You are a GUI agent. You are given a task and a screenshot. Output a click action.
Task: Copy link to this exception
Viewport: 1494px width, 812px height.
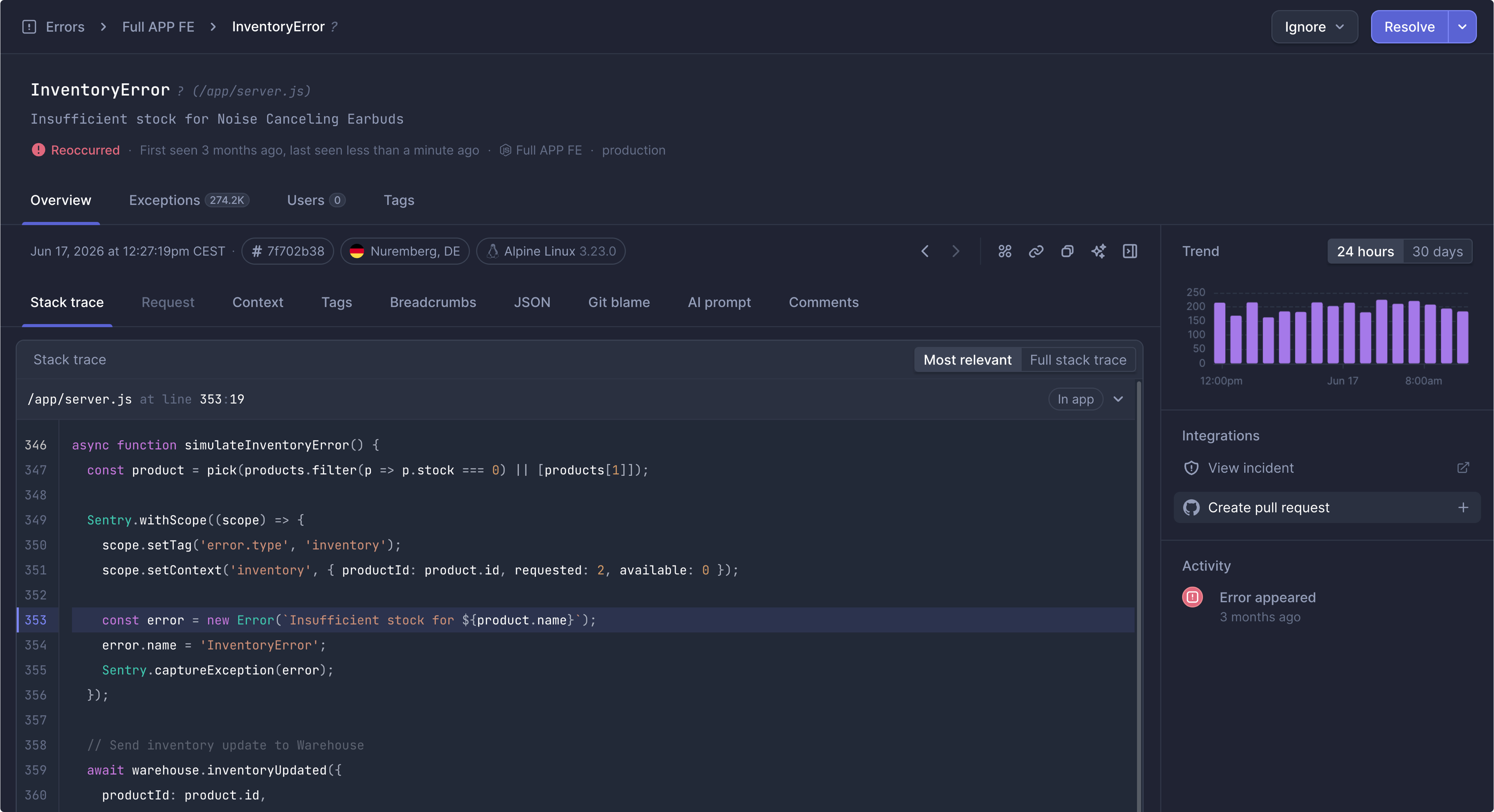(1036, 251)
